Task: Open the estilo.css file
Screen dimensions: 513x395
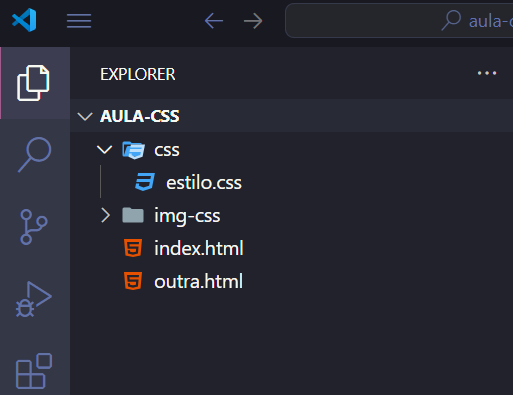Action: click(204, 183)
